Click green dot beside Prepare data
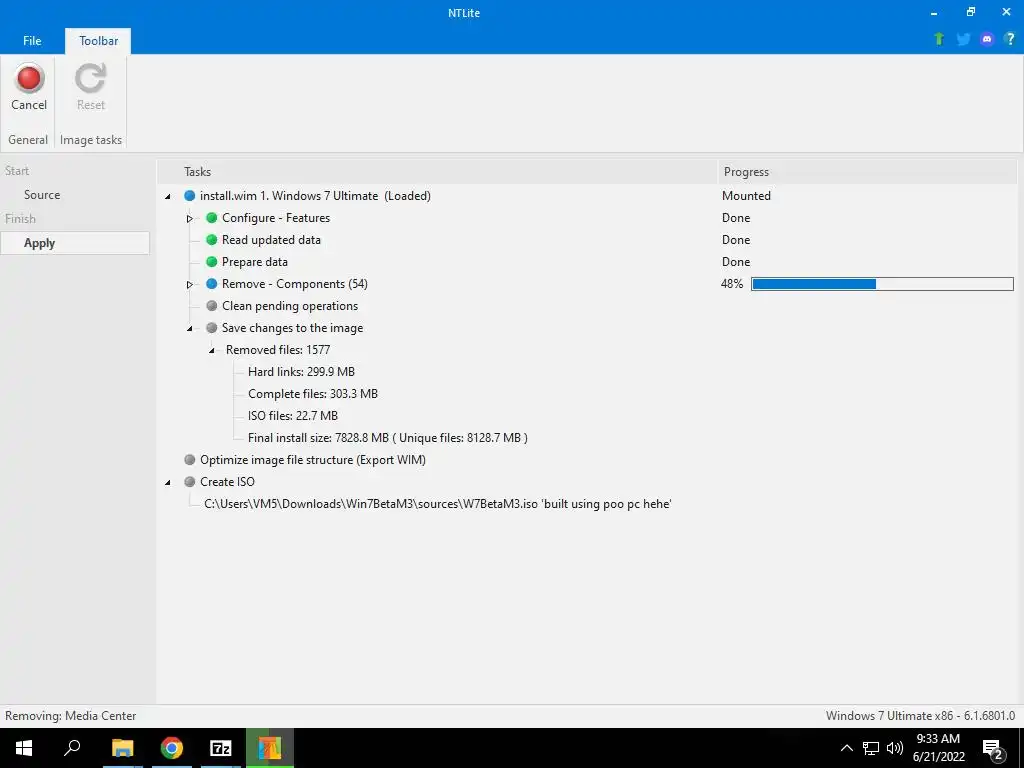The width and height of the screenshot is (1024, 768). (212, 262)
